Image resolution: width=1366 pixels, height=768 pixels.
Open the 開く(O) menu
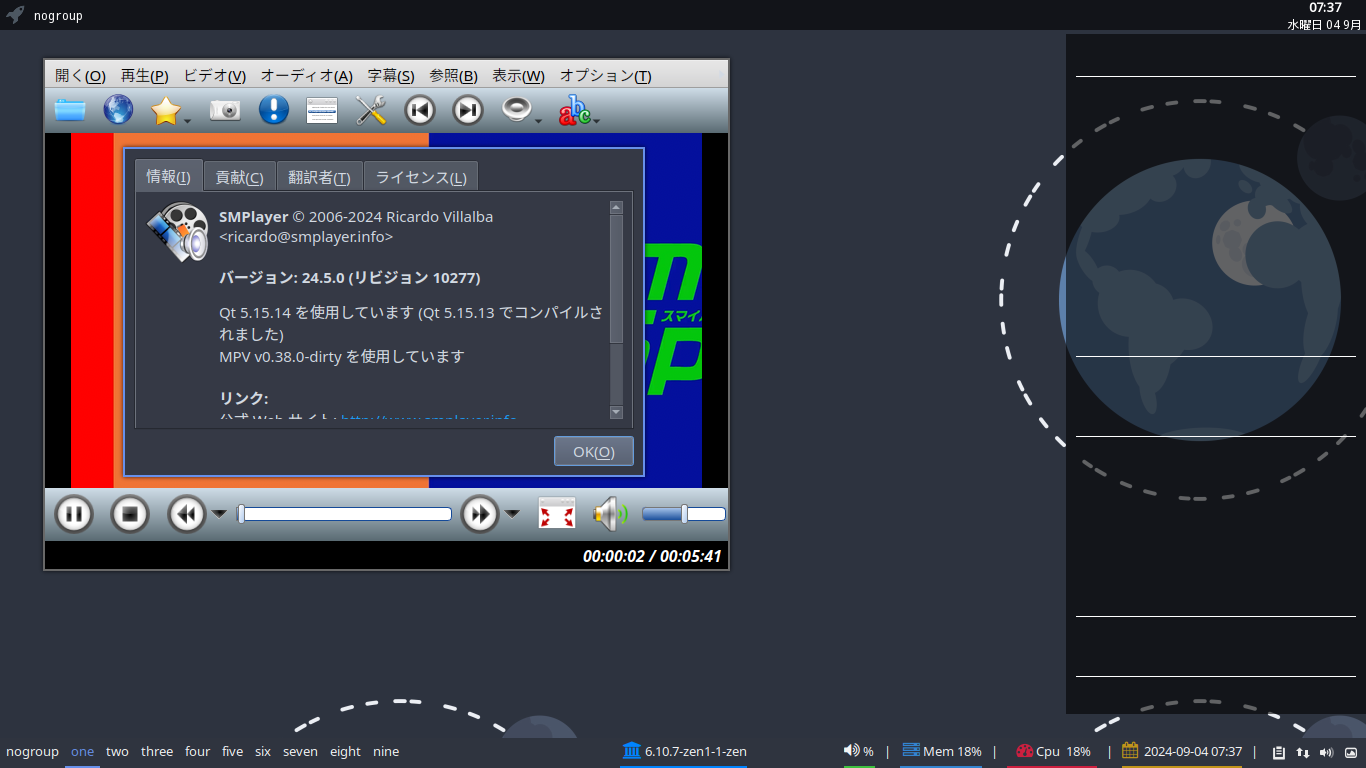point(80,75)
